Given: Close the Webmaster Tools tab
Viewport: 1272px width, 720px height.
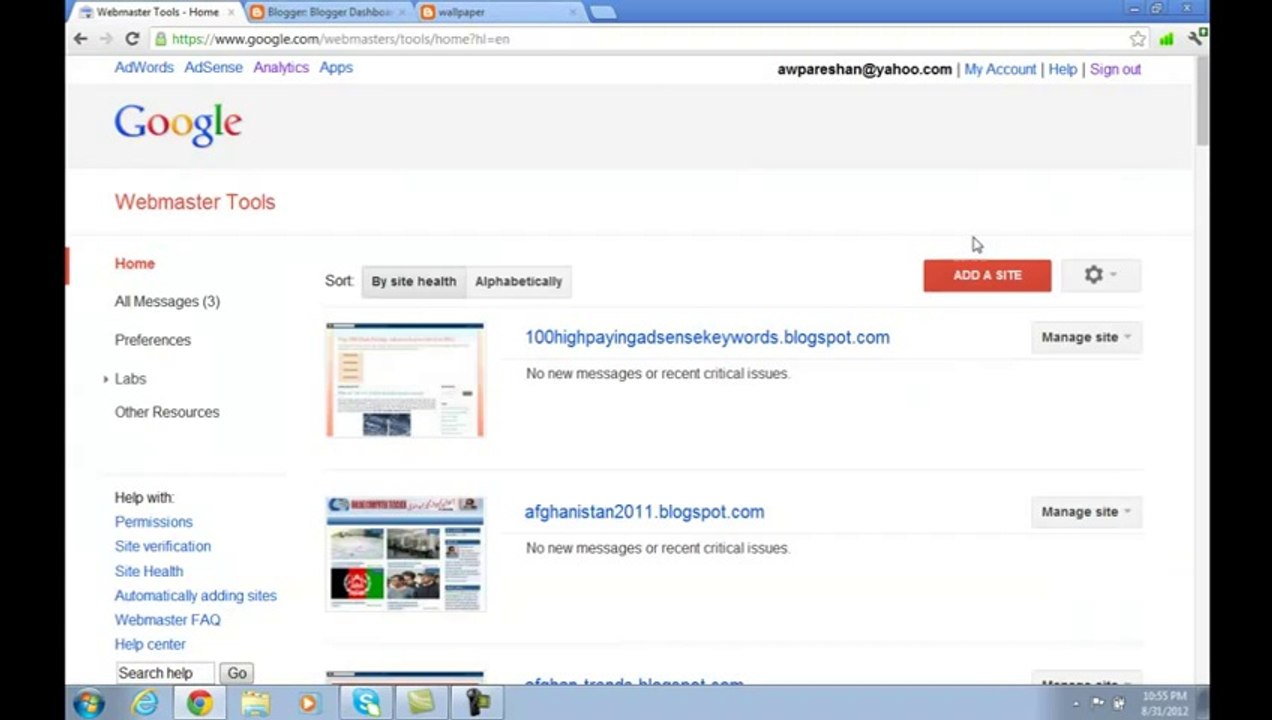Looking at the screenshot, I should [231, 12].
